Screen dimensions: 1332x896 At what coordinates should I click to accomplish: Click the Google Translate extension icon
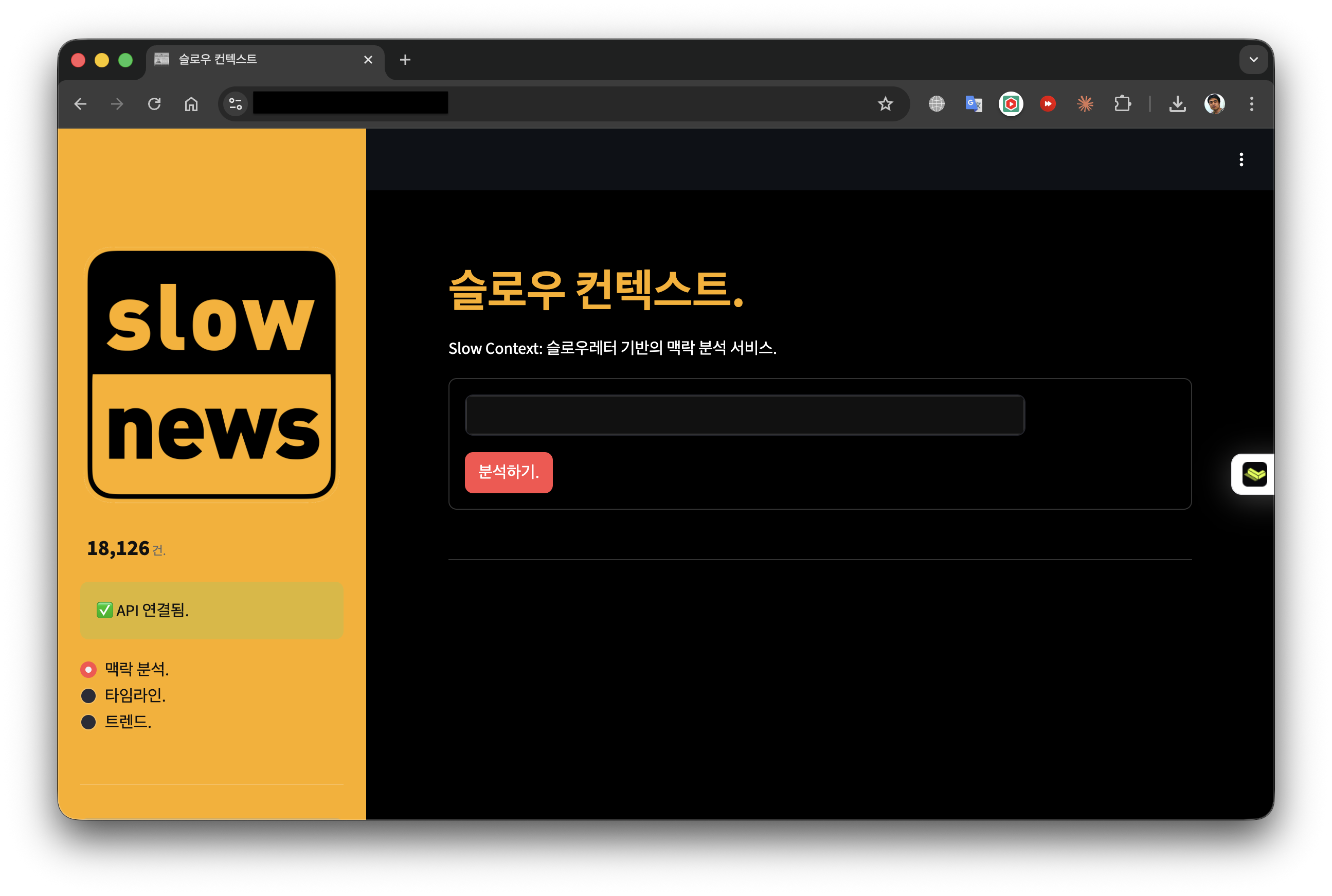click(x=974, y=104)
